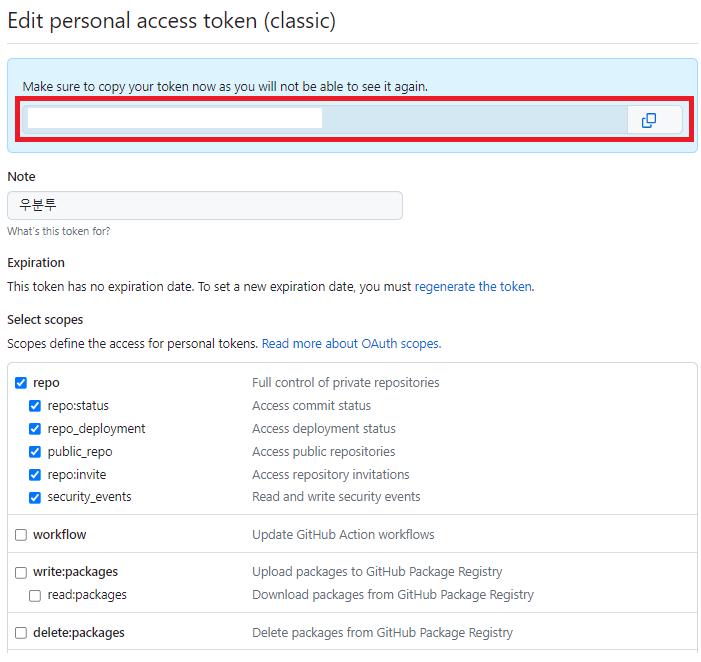Enable the workflow scope checkbox
Screen dimensions: 701x662
click(21, 535)
